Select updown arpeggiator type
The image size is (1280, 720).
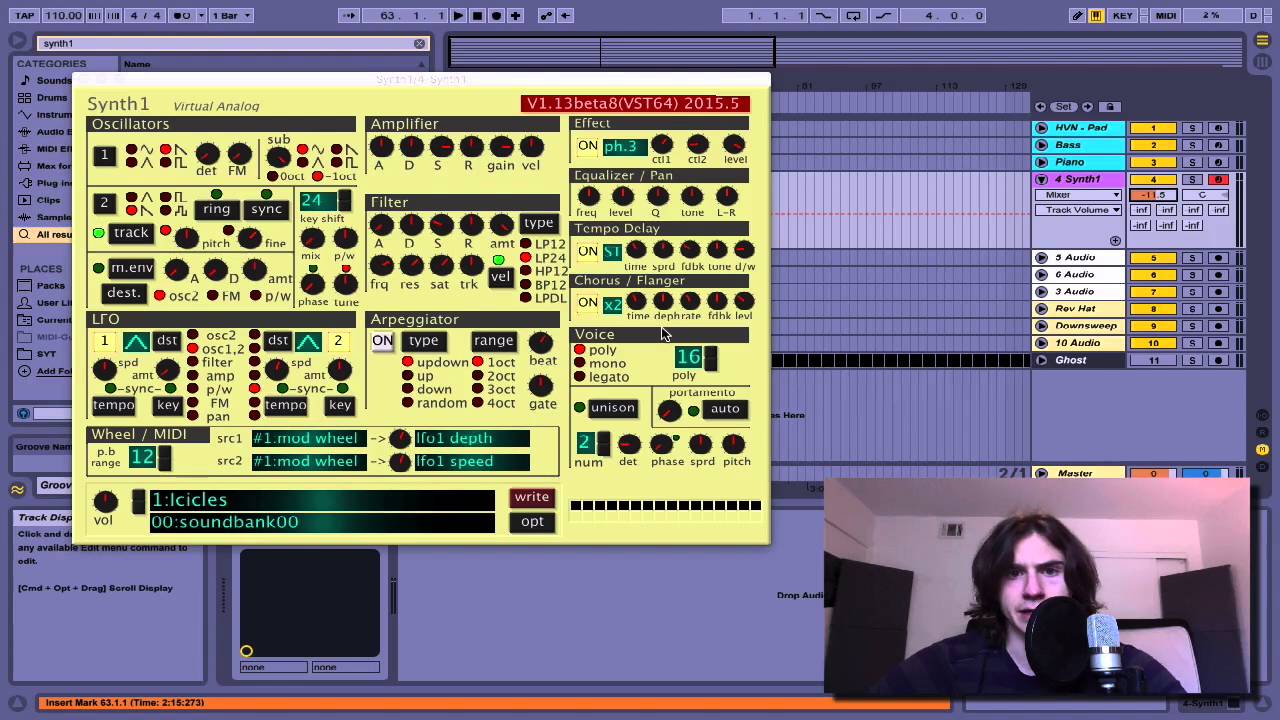[436, 362]
